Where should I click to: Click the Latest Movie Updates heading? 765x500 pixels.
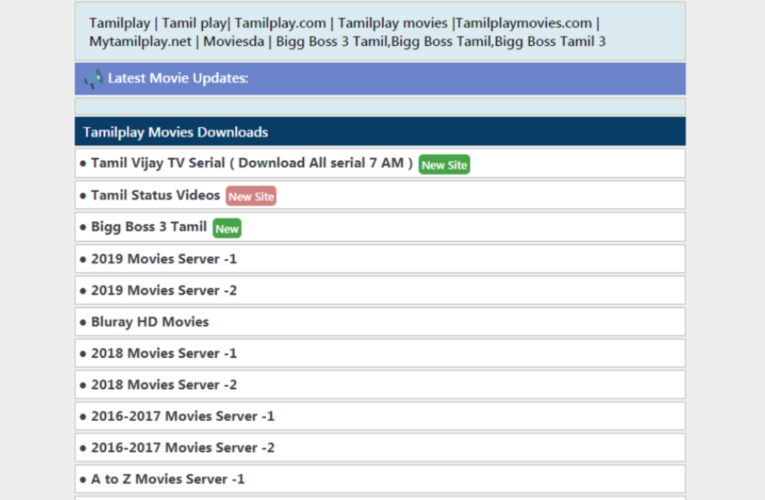click(x=178, y=78)
